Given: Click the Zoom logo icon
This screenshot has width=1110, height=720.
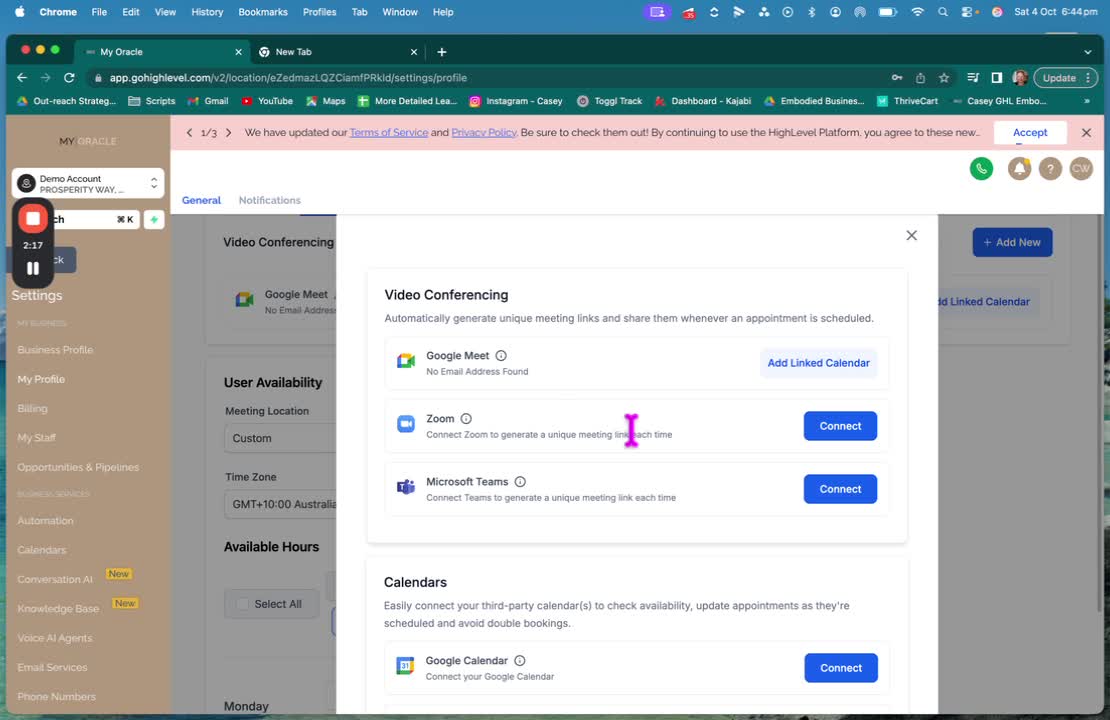Looking at the screenshot, I should click(x=406, y=424).
